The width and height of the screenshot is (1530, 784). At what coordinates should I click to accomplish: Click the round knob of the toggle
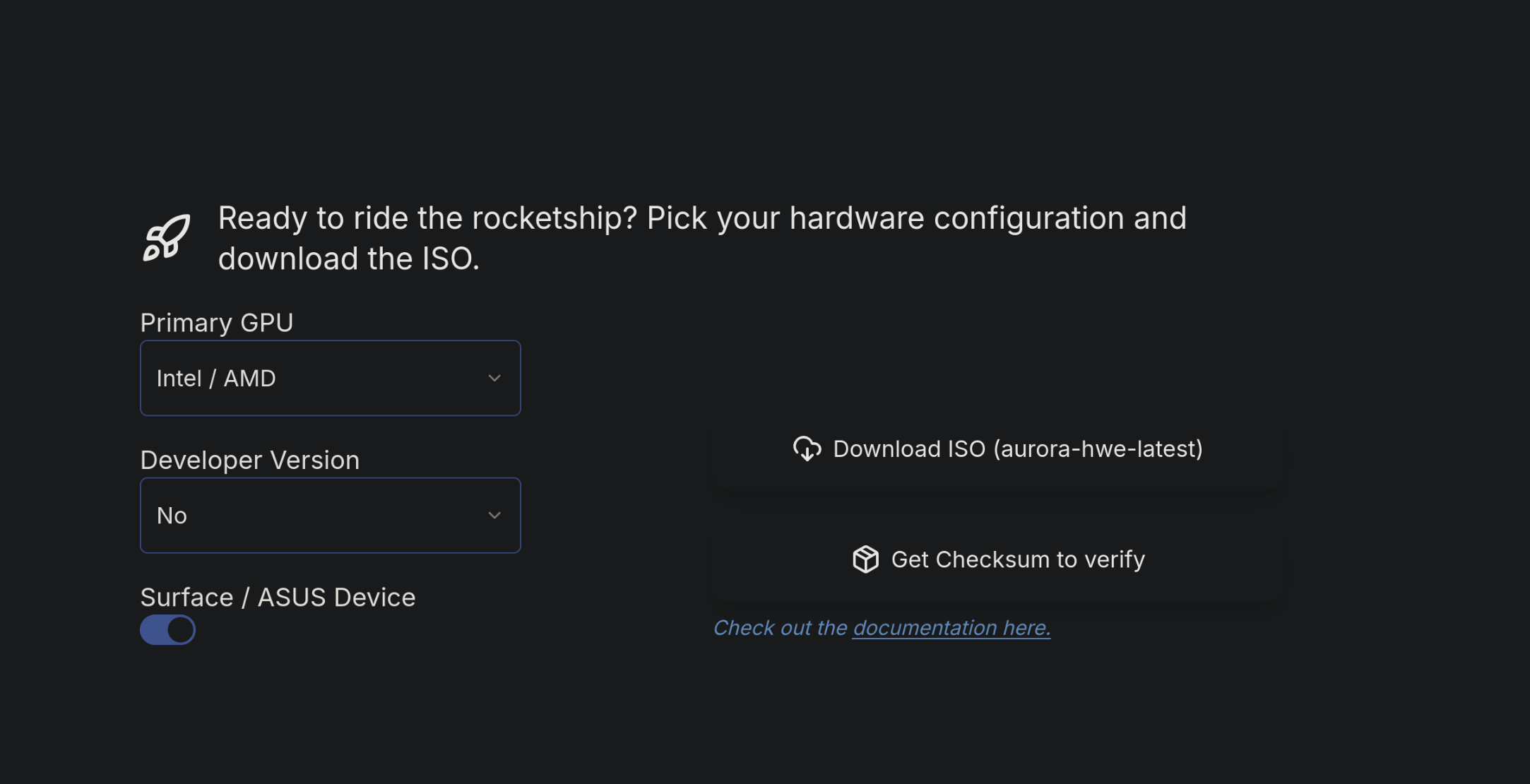coord(180,630)
